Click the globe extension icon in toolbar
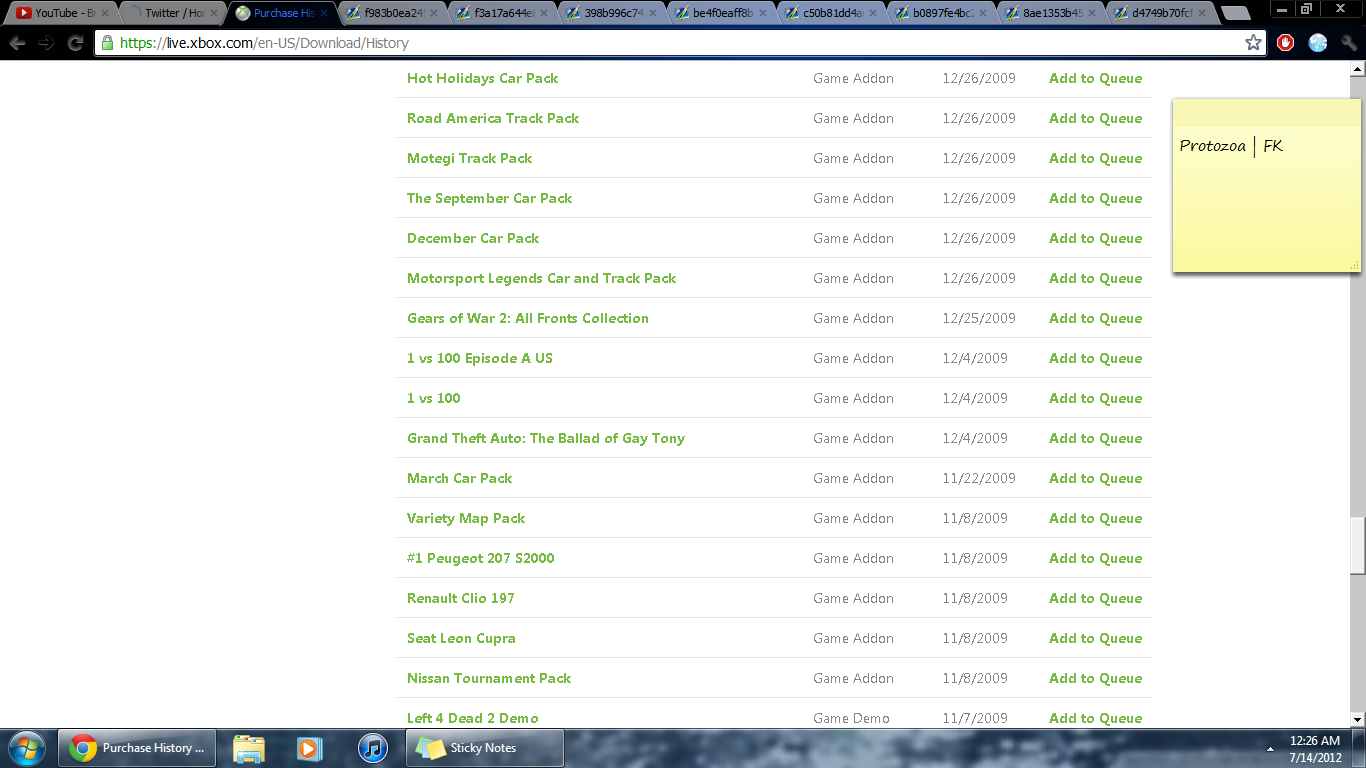 1318,43
